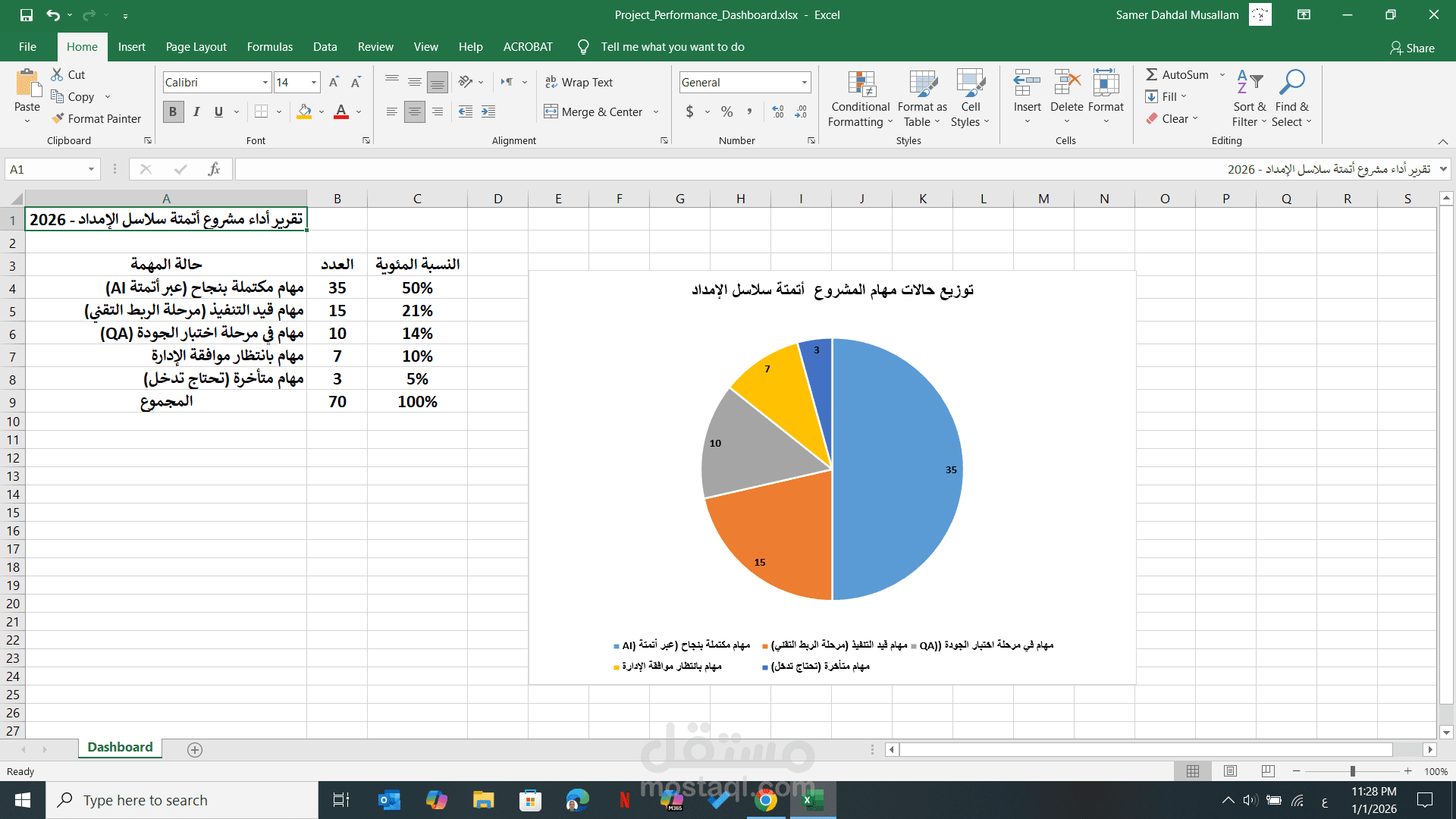The height and width of the screenshot is (819, 1456).
Task: Toggle underline formatting
Action: [x=217, y=111]
